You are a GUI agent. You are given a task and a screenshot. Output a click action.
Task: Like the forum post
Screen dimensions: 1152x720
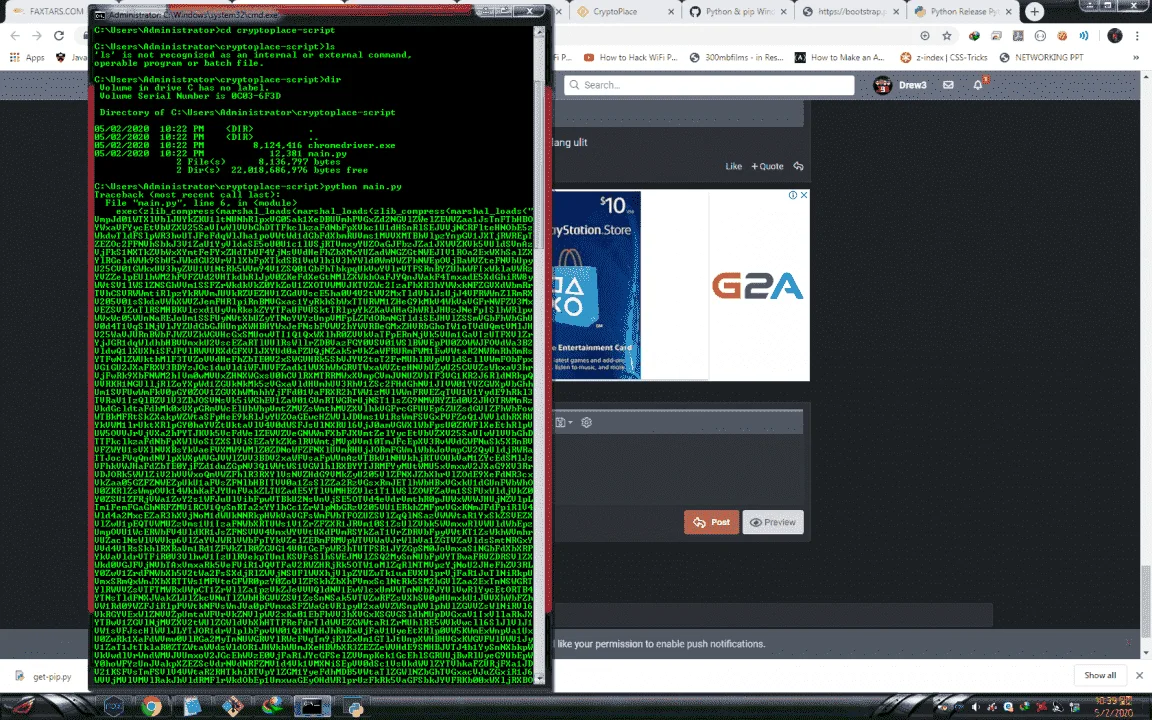733,167
